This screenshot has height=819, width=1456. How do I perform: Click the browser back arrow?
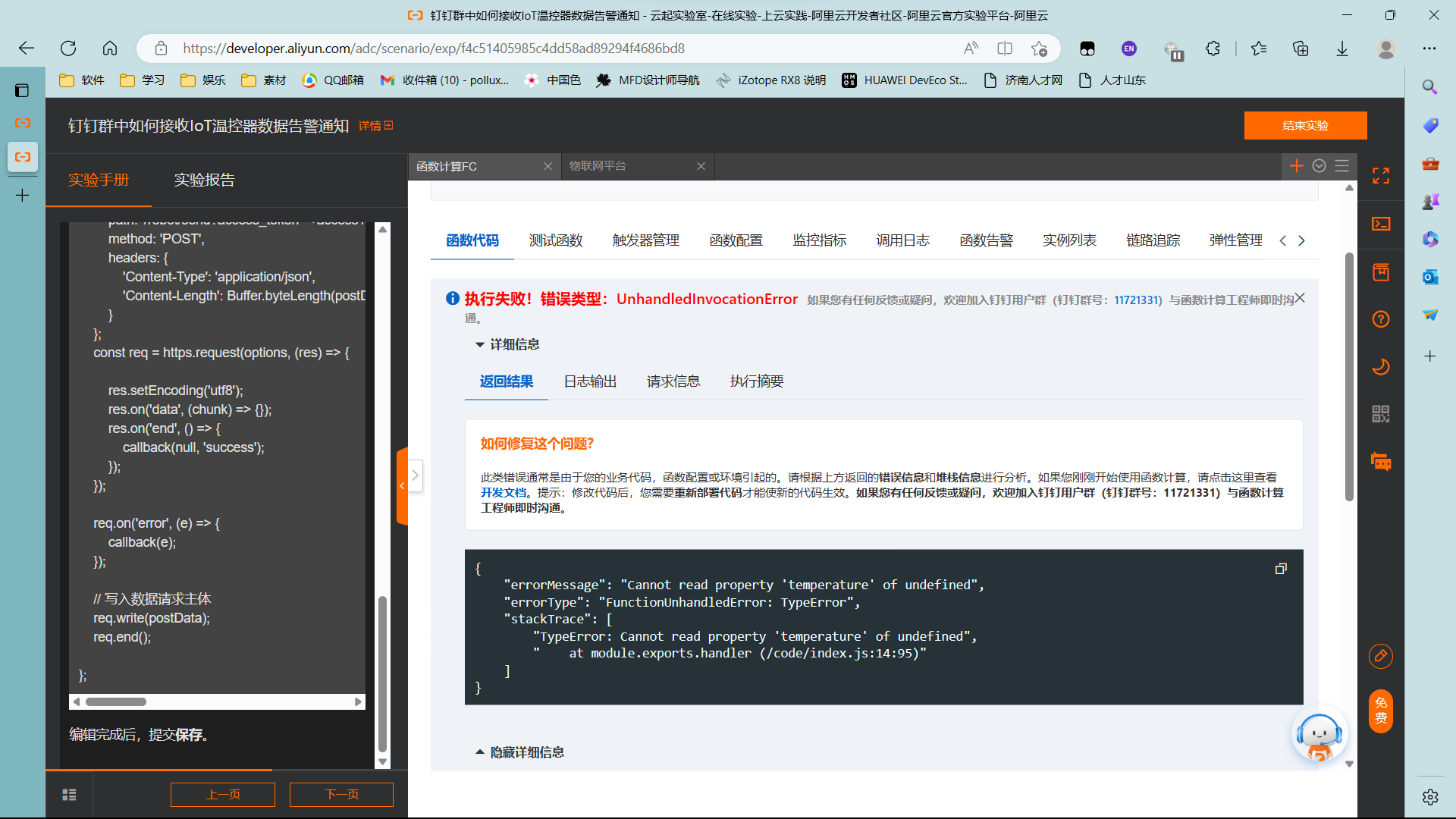tap(27, 49)
